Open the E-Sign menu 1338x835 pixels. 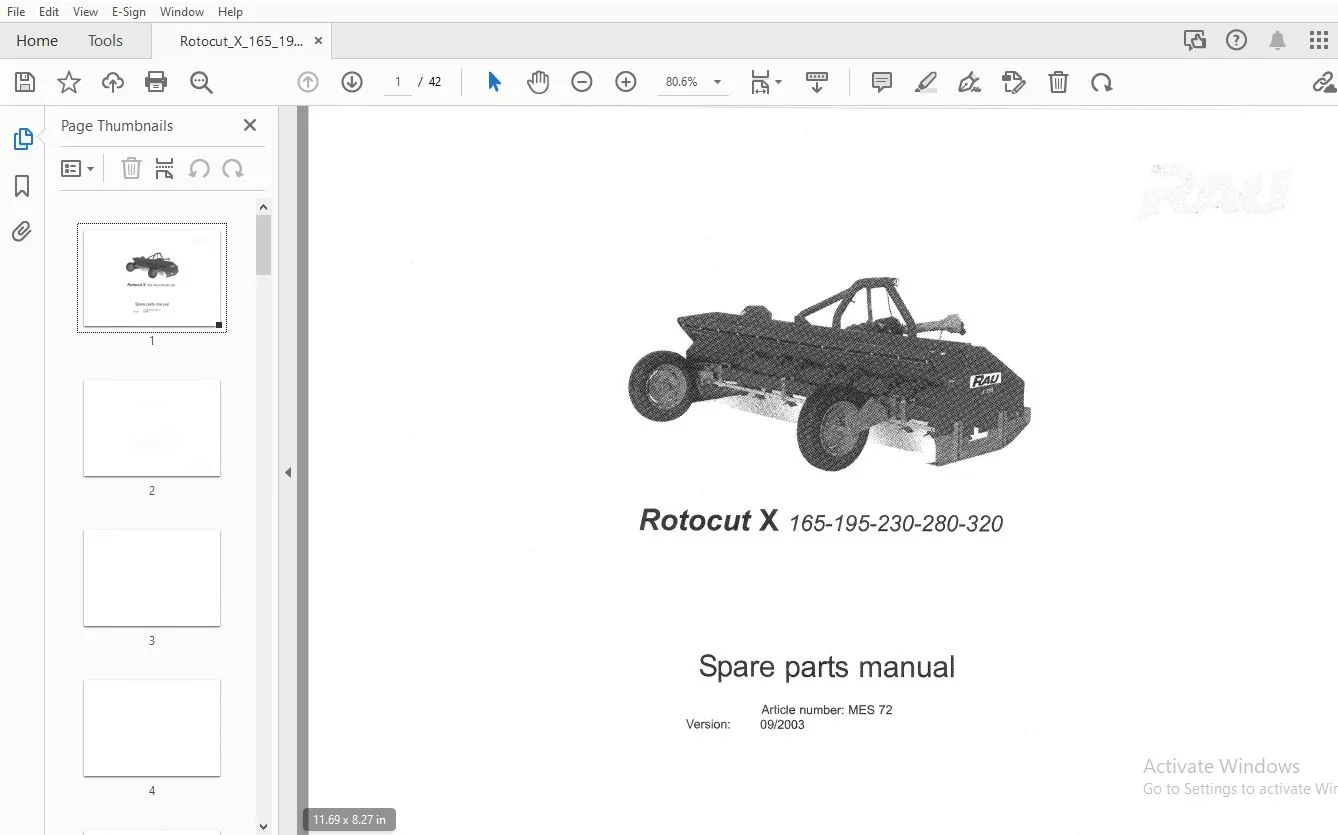click(x=129, y=12)
